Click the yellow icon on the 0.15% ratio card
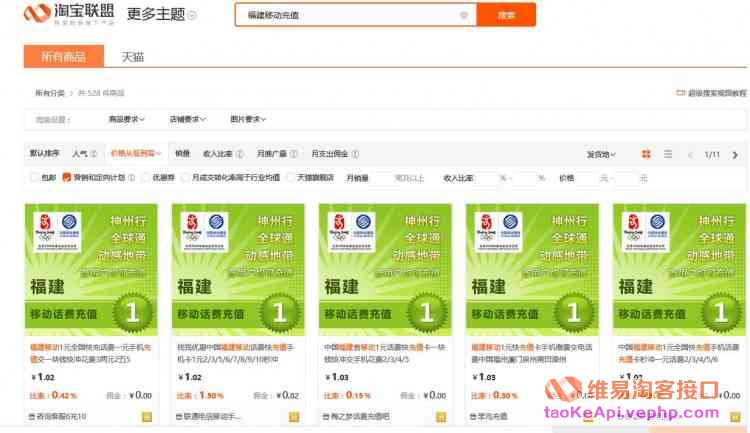This screenshot has width=750, height=433. click(x=441, y=417)
